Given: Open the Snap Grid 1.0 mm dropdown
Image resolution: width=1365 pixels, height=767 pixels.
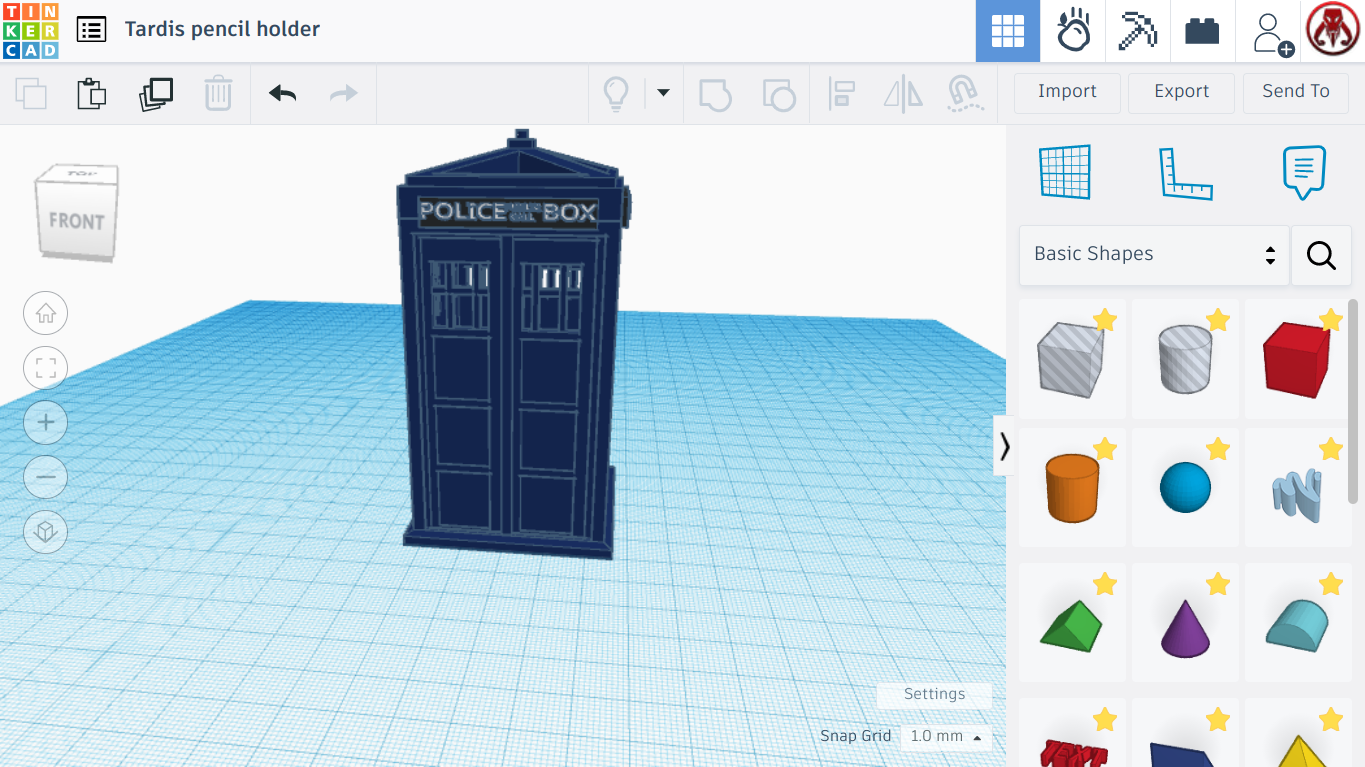Looking at the screenshot, I should pos(945,737).
